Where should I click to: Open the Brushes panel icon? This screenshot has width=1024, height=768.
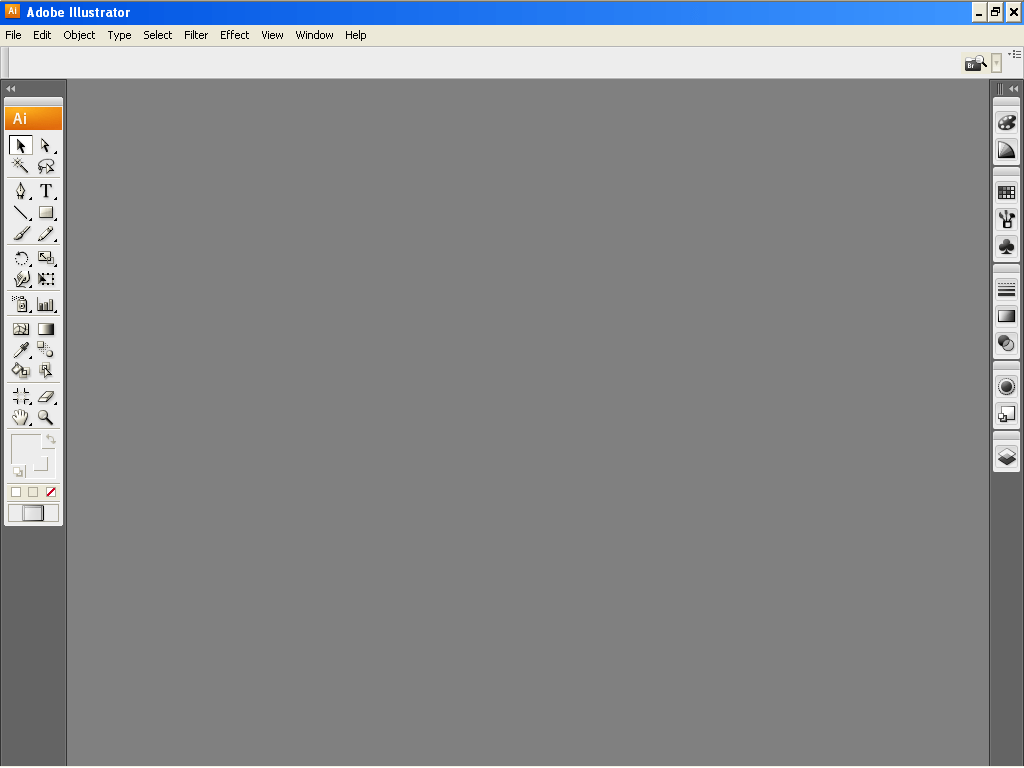click(1006, 219)
